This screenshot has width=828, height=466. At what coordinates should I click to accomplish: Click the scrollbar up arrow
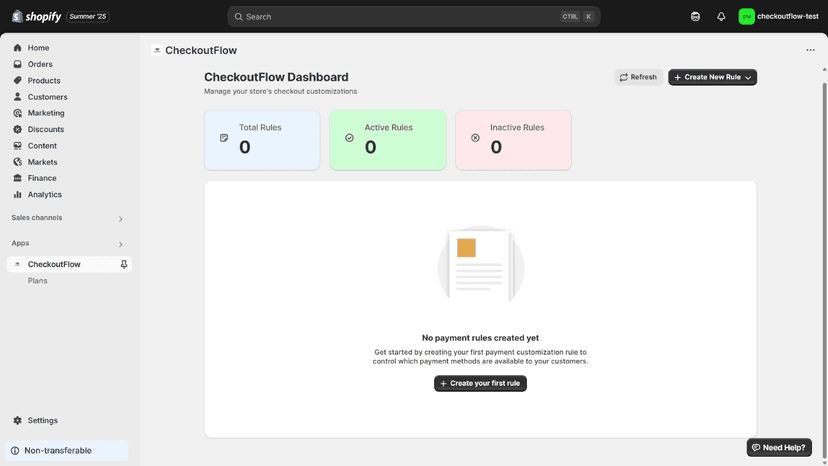[x=825, y=69]
